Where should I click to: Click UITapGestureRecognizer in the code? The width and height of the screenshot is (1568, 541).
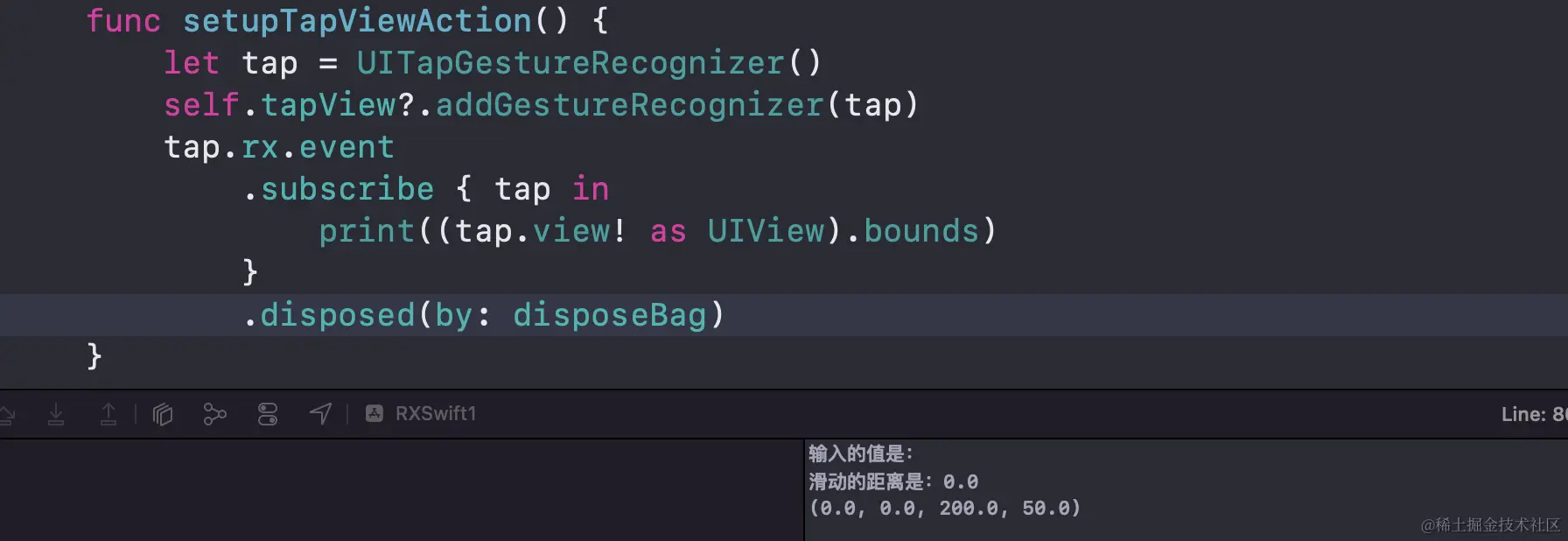[570, 63]
